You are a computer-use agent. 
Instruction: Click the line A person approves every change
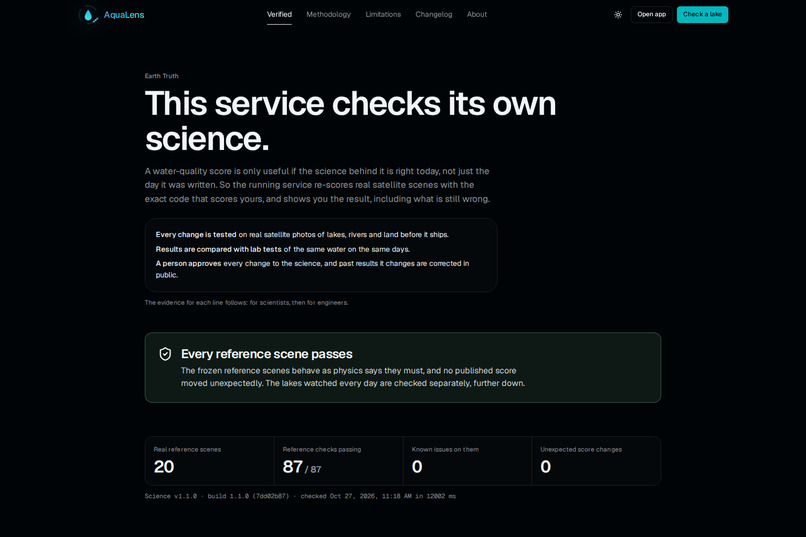(x=313, y=269)
